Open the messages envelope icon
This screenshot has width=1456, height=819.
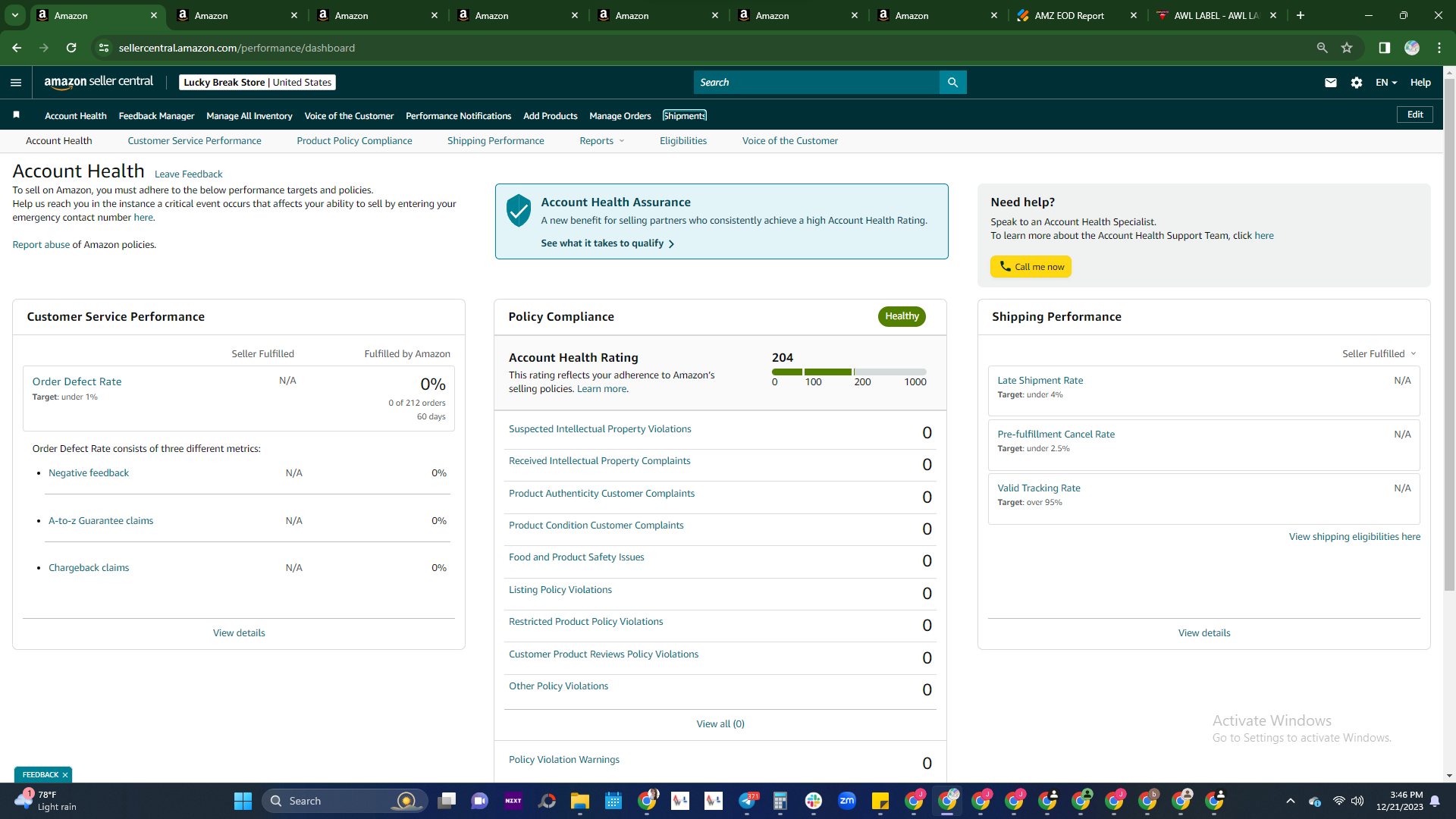pyautogui.click(x=1331, y=83)
